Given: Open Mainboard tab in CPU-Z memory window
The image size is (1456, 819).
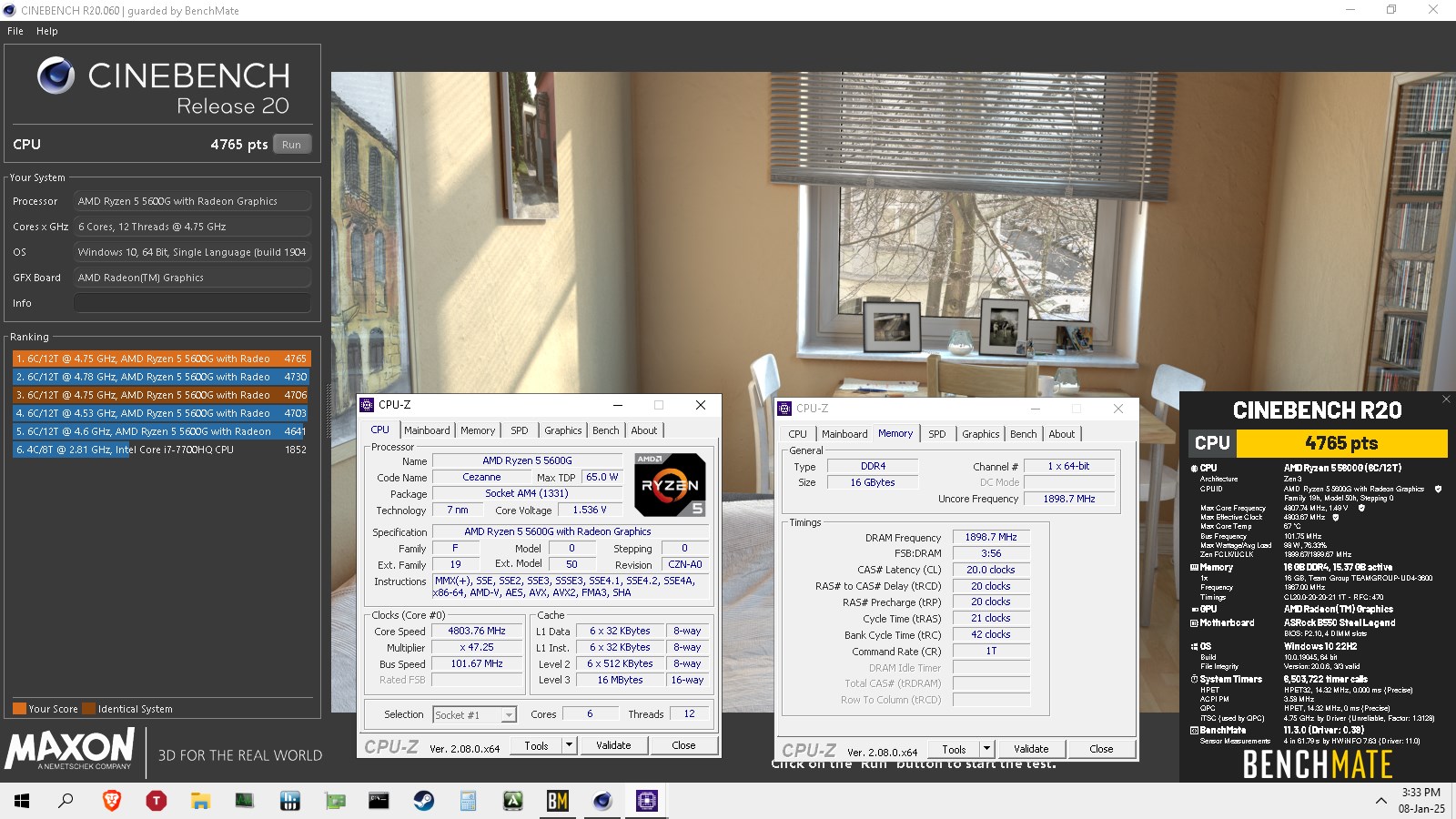Looking at the screenshot, I should tap(844, 434).
